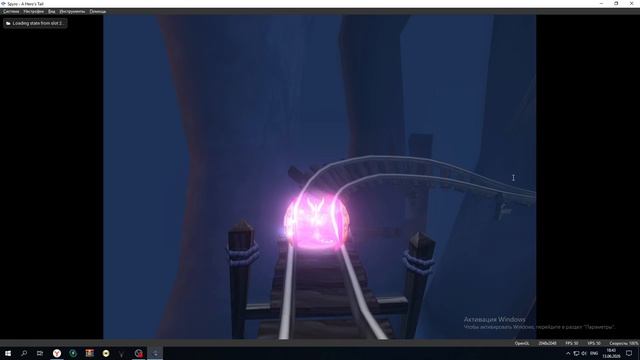This screenshot has height=360, width=640.
Task: Open the Помощь menu
Action: (98, 11)
